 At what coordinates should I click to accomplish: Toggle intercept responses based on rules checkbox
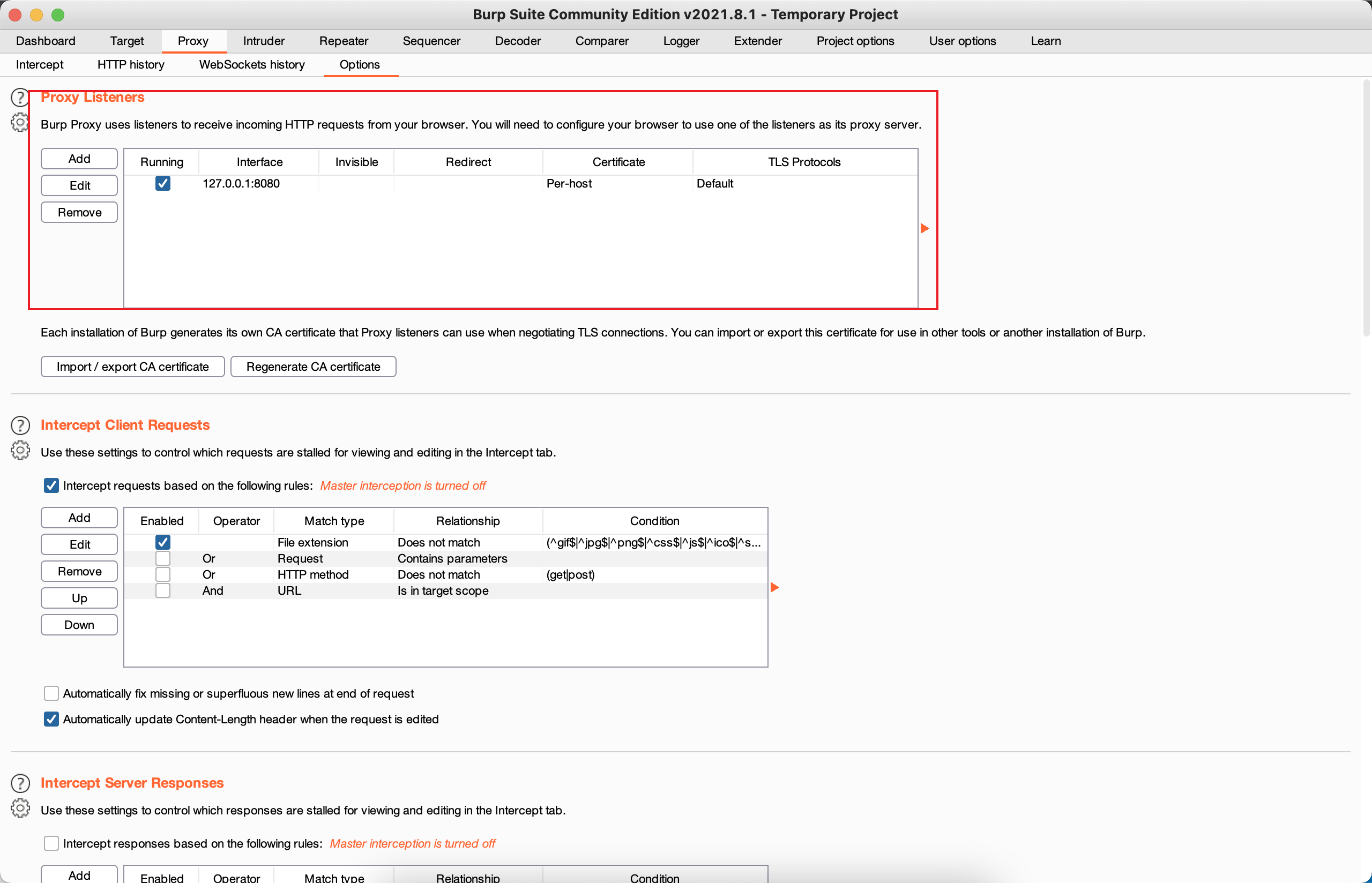pos(51,843)
